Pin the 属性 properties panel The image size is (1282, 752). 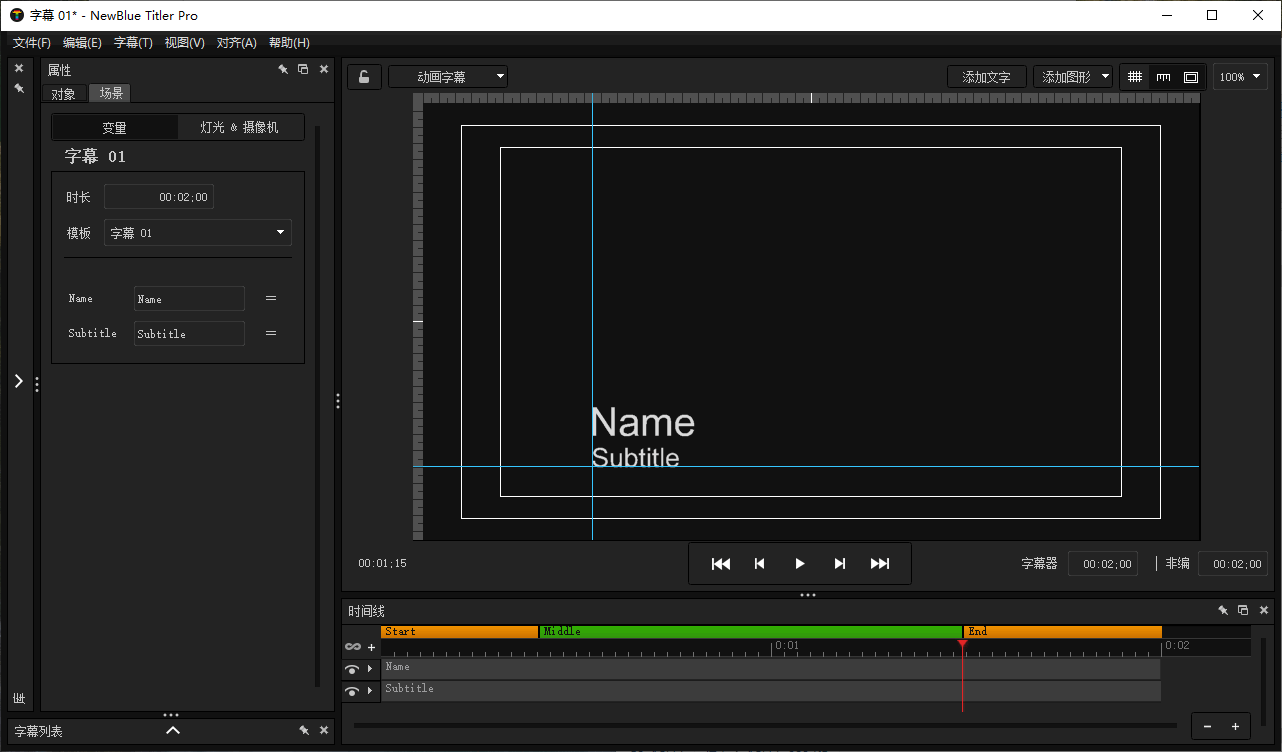(x=283, y=70)
